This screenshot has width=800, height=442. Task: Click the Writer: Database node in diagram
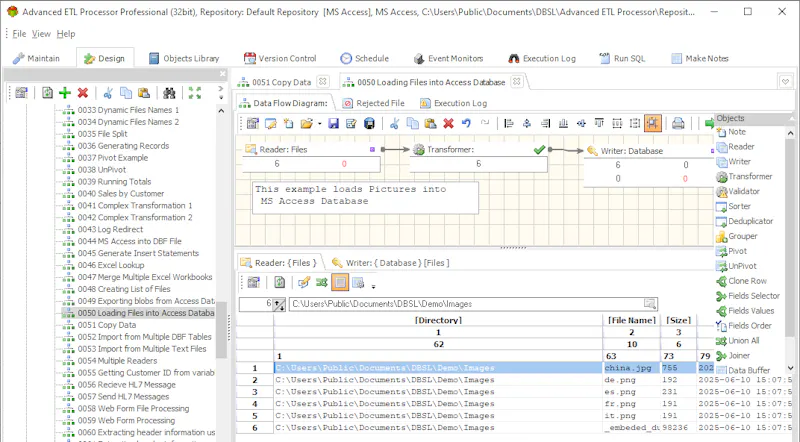[648, 166]
